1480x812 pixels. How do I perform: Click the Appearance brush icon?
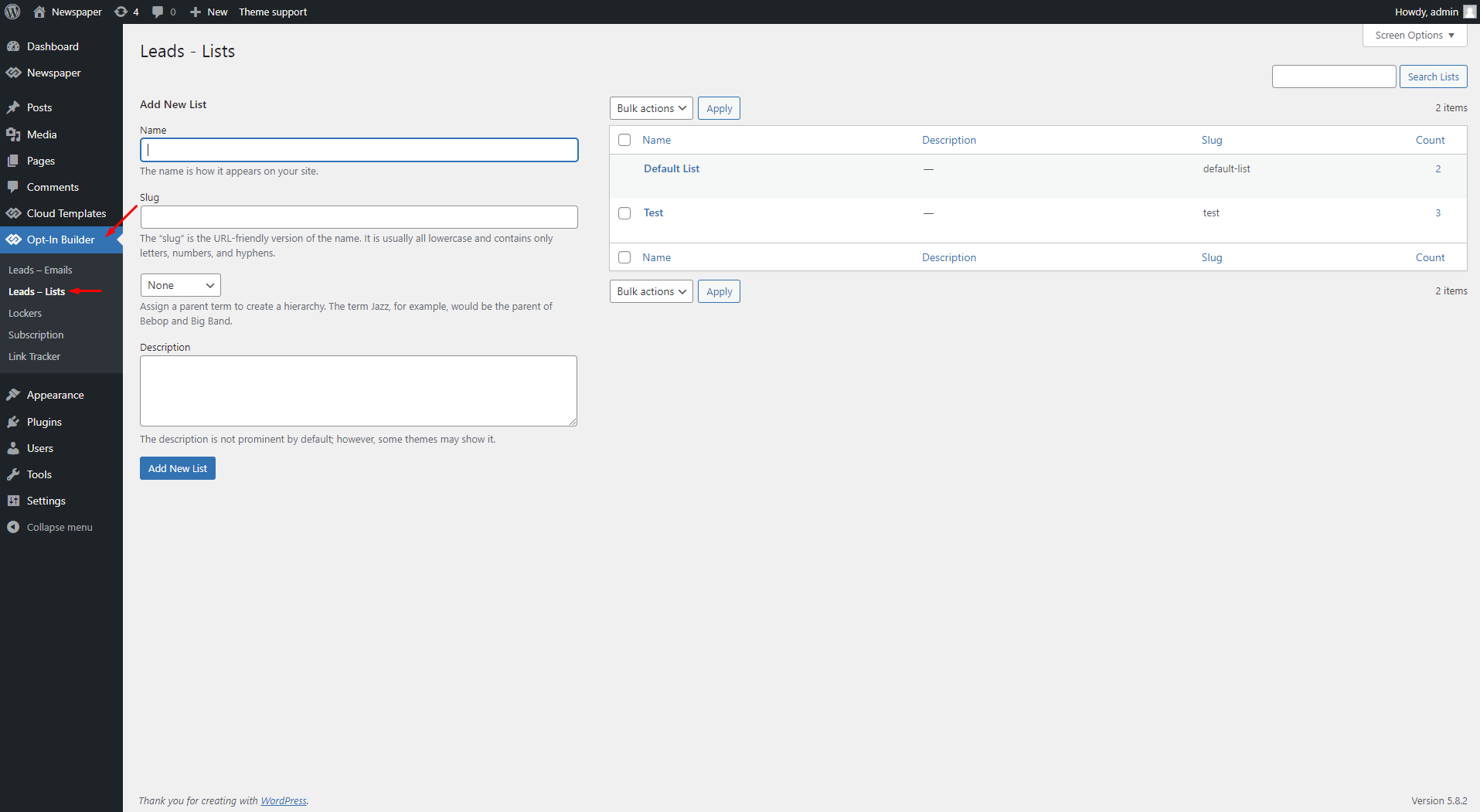tap(13, 395)
